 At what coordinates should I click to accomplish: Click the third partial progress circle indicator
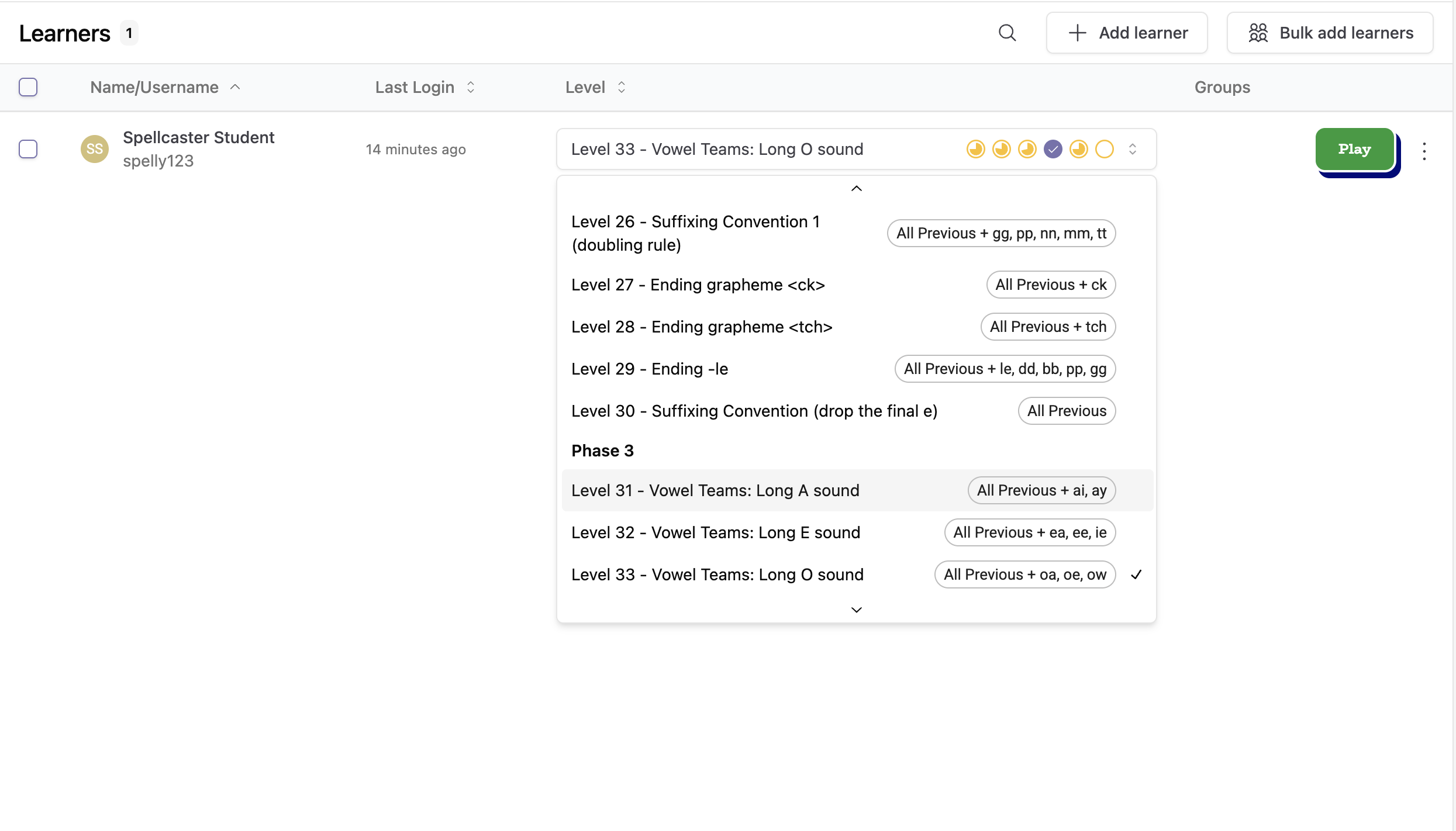1027,149
